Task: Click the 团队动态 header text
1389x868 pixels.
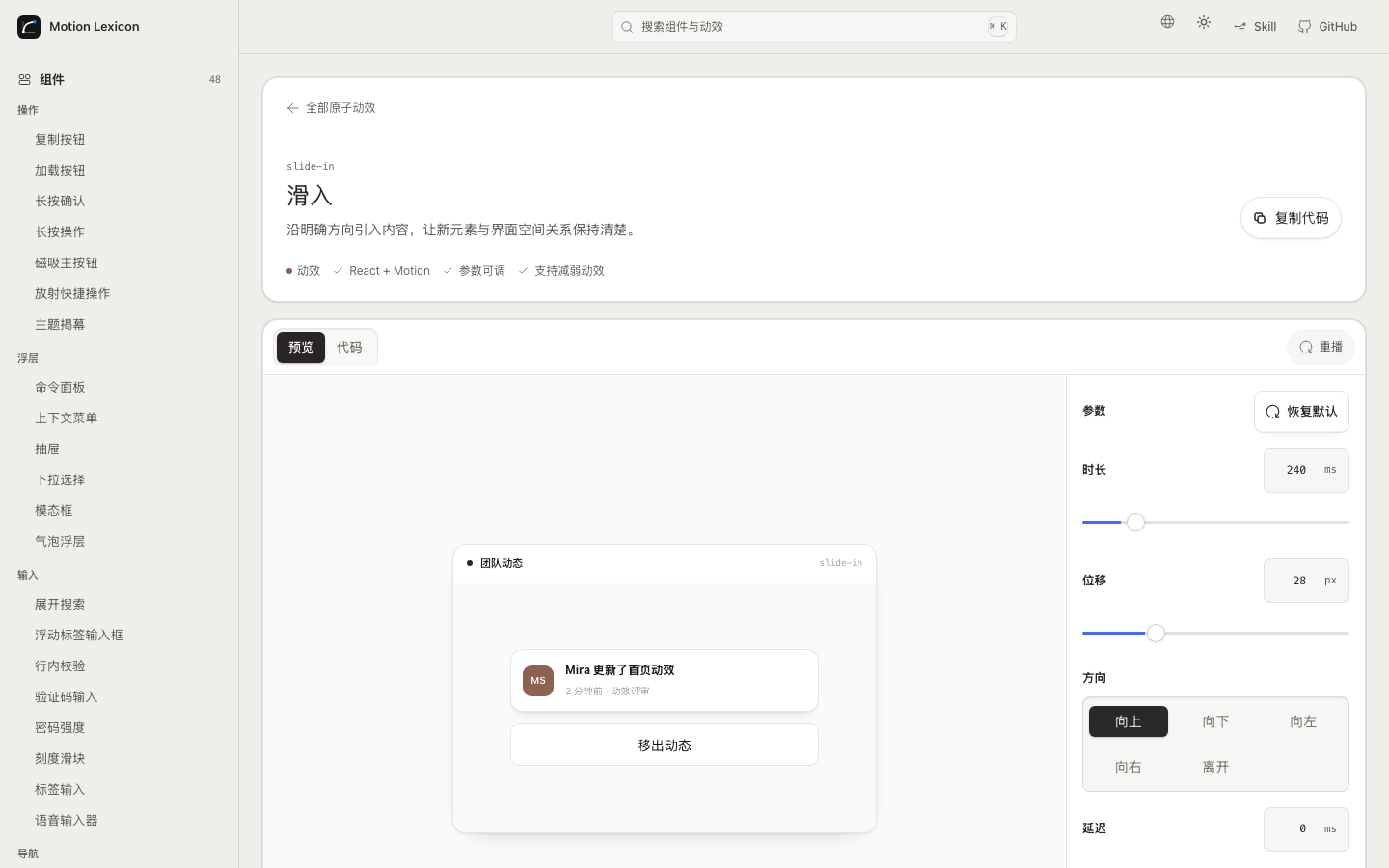Action: coord(502,563)
